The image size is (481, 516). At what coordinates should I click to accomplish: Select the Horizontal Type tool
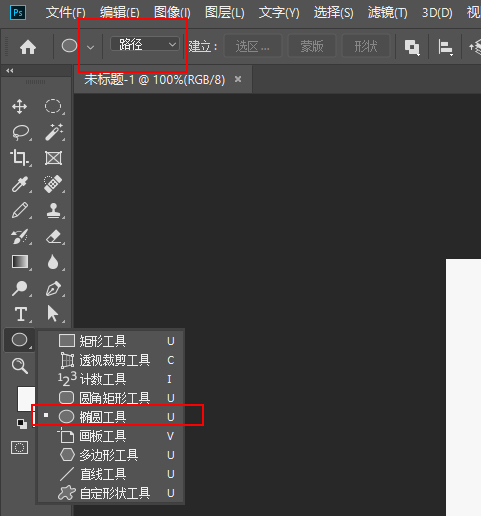click(x=21, y=314)
